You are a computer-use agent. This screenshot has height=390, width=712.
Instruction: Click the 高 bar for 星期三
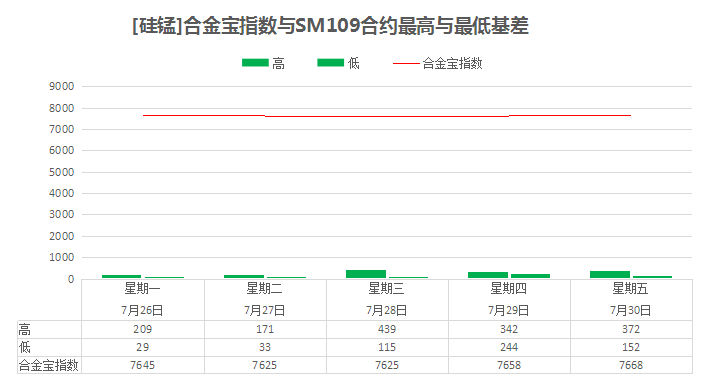[x=366, y=274]
